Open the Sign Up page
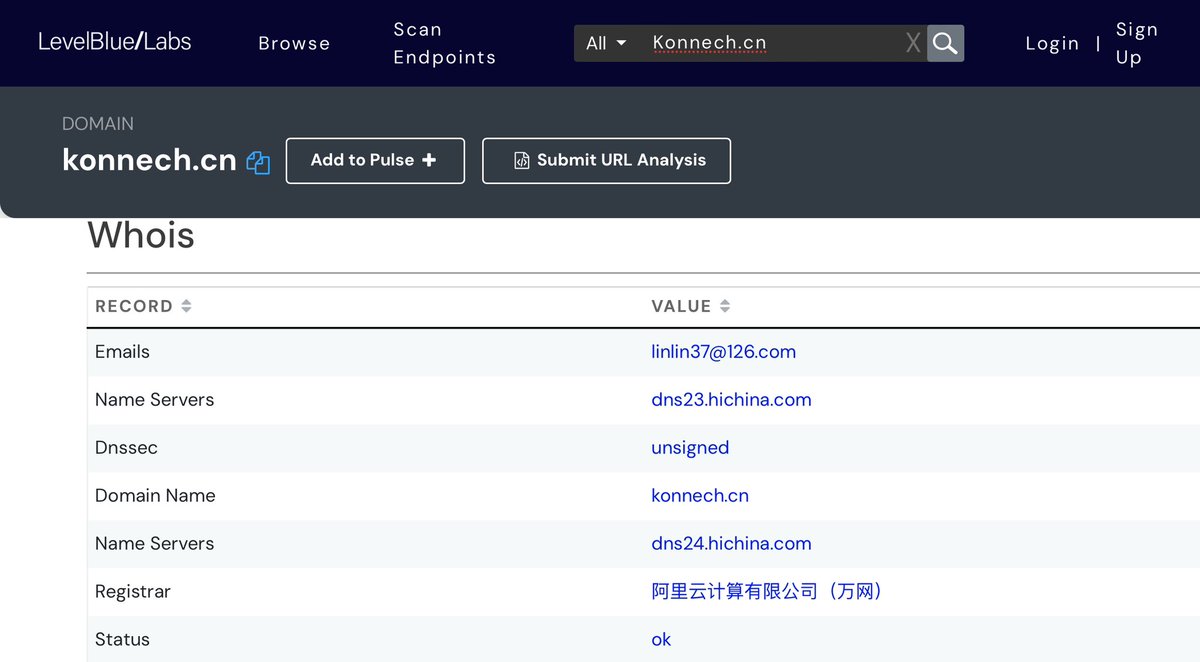The width and height of the screenshot is (1200, 662). [x=1136, y=43]
